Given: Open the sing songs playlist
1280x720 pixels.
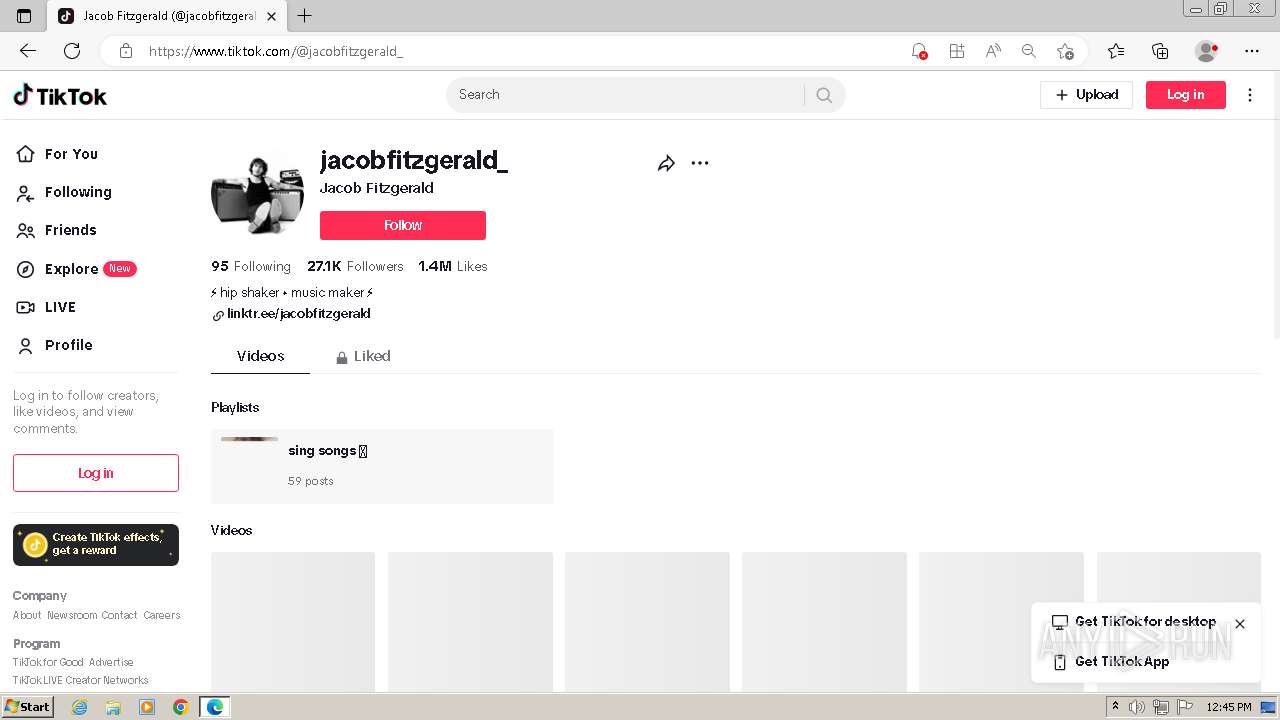Looking at the screenshot, I should click(382, 466).
